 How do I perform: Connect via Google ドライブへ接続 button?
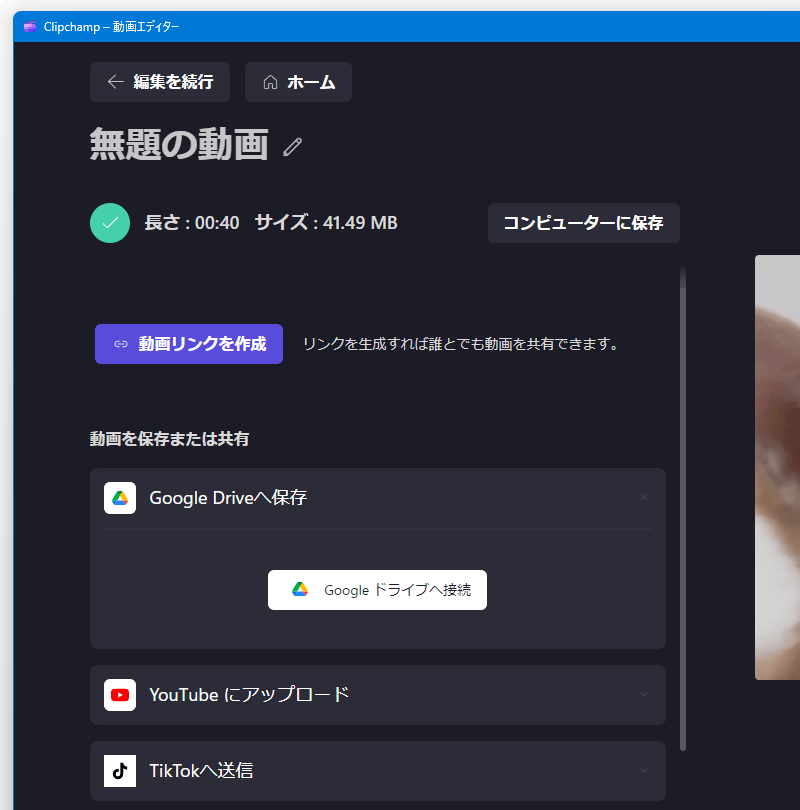377,590
